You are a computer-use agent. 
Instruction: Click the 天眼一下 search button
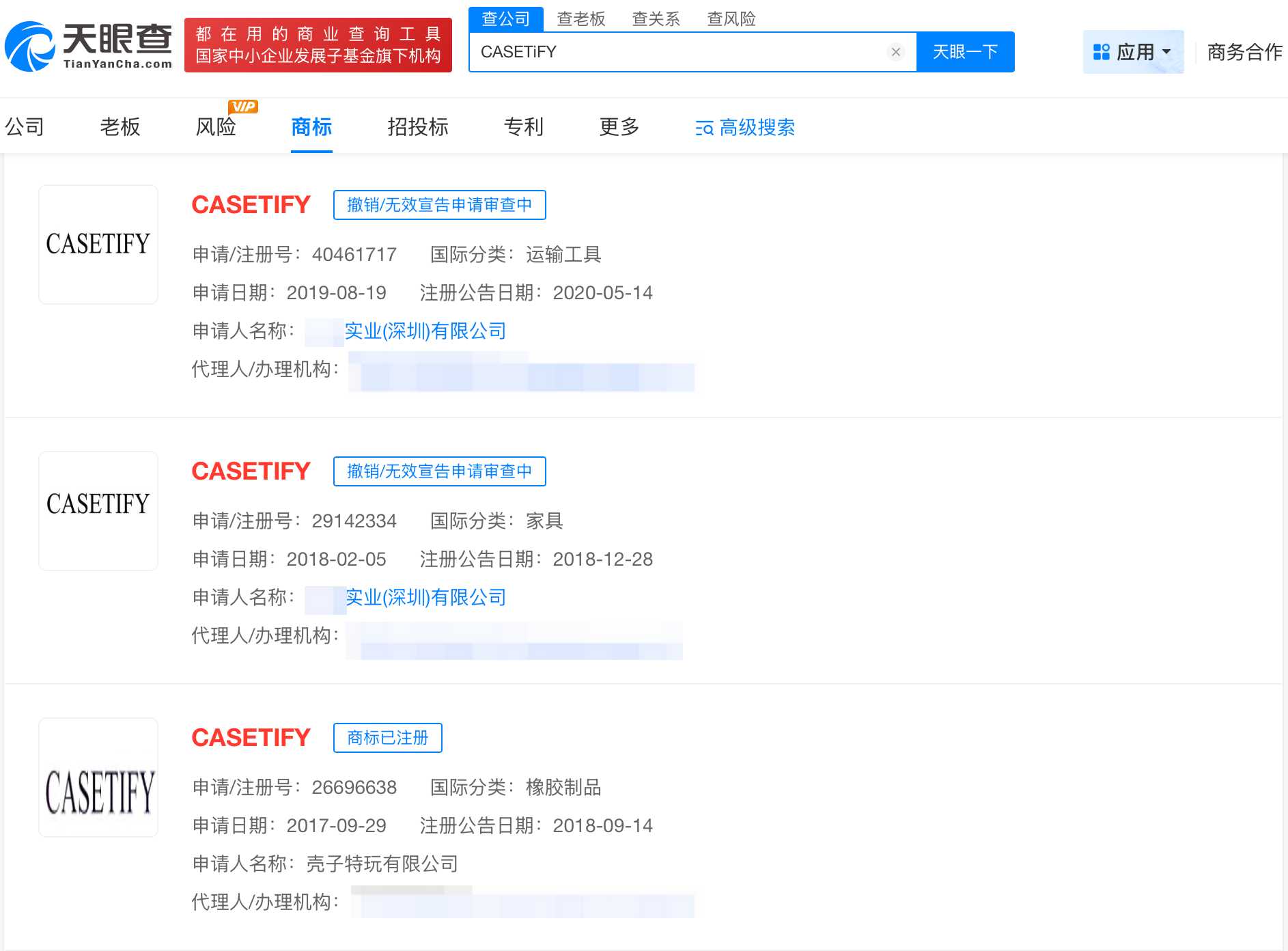click(965, 51)
